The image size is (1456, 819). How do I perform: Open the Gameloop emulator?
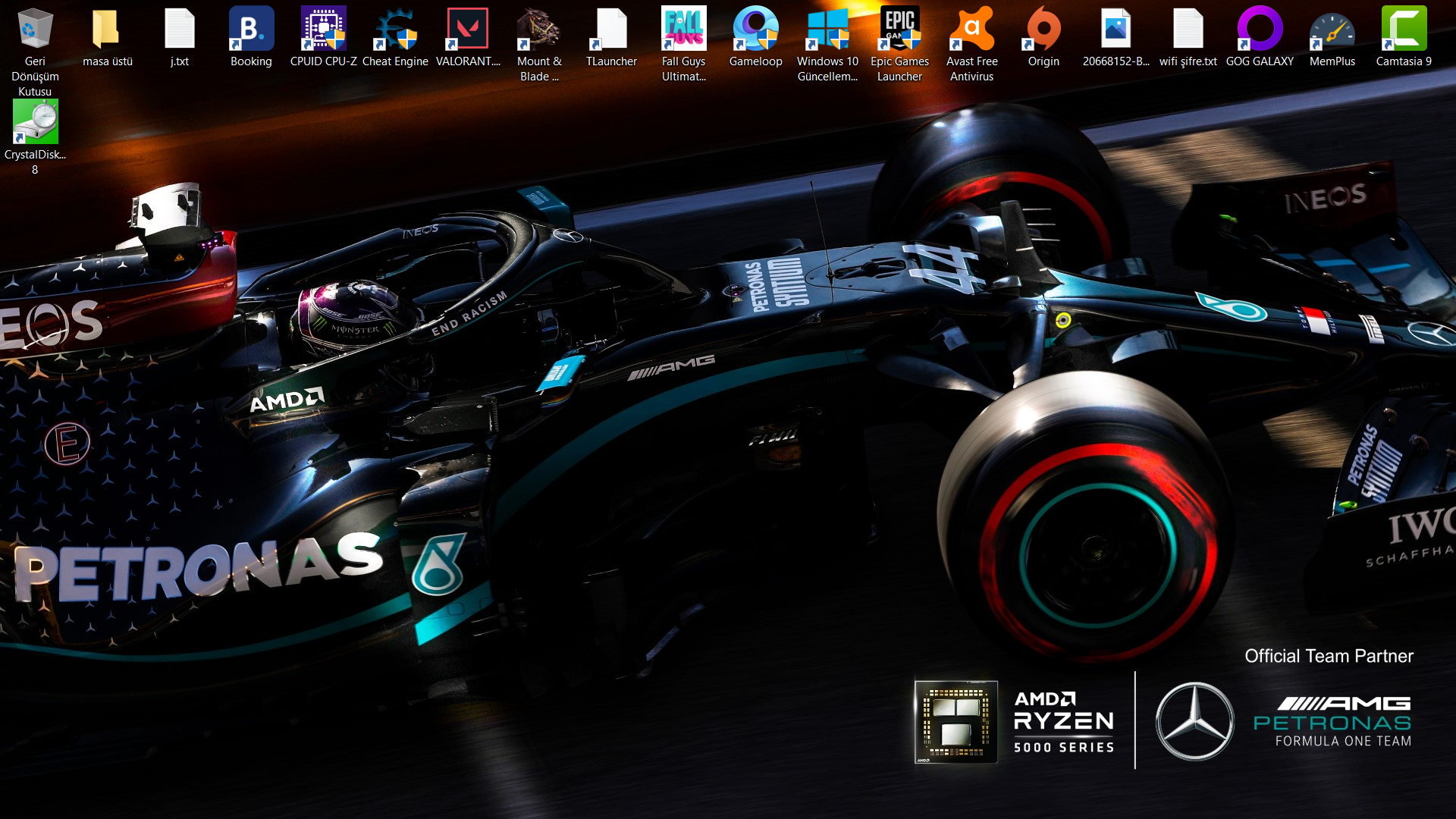(x=755, y=36)
